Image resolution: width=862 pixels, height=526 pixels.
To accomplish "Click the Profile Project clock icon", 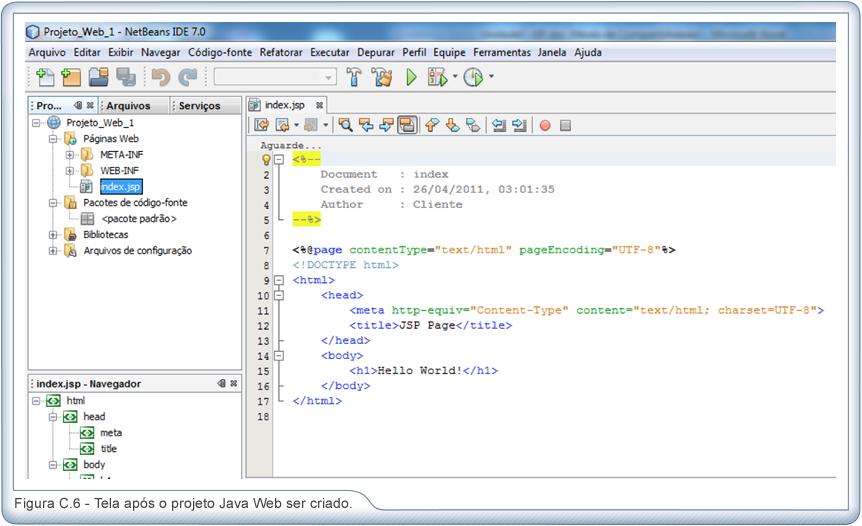I will 473,77.
